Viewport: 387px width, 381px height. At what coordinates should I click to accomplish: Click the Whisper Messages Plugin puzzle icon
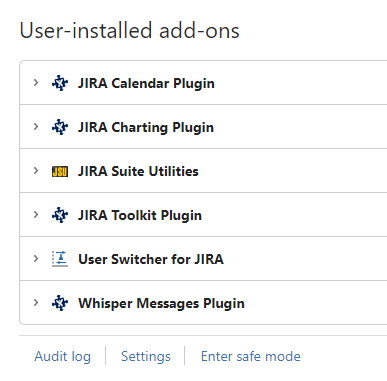pos(60,303)
